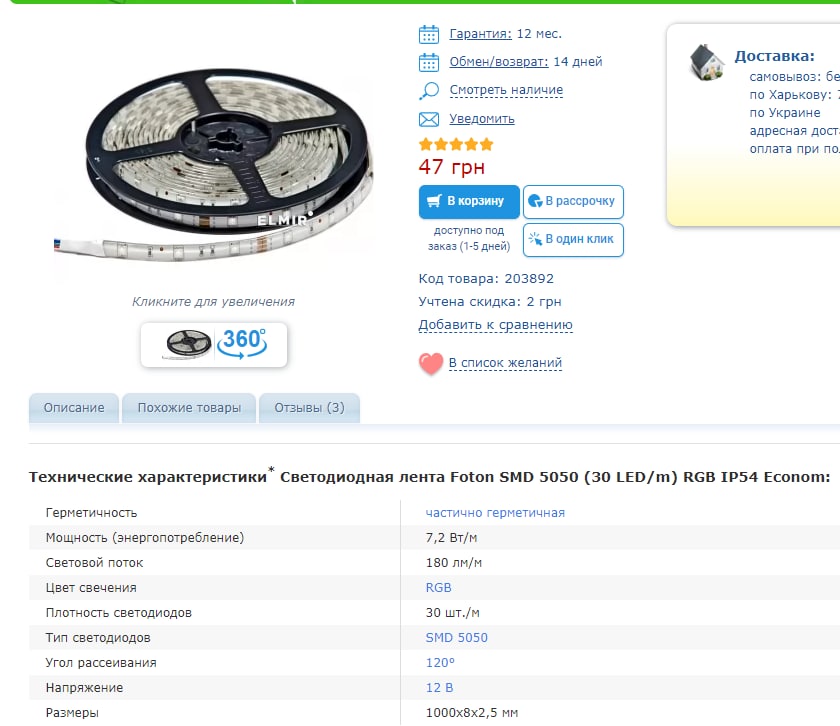Screen dimensions: 840x726
Task: Click the red heart wishlist icon
Action: (x=431, y=363)
